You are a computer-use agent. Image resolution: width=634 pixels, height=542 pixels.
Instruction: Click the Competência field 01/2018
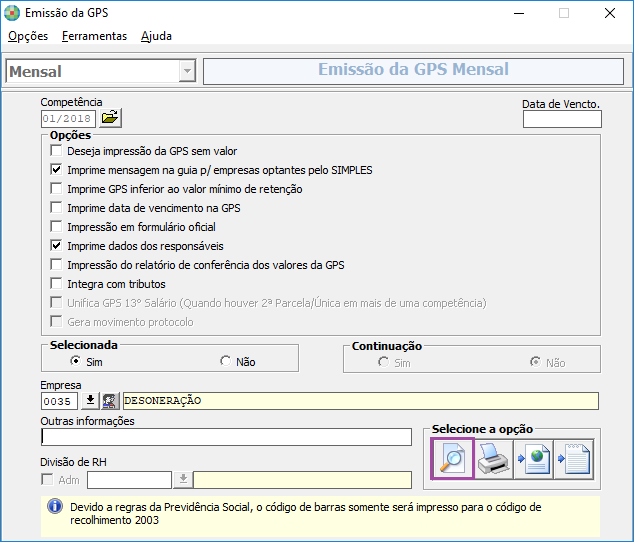(68, 119)
